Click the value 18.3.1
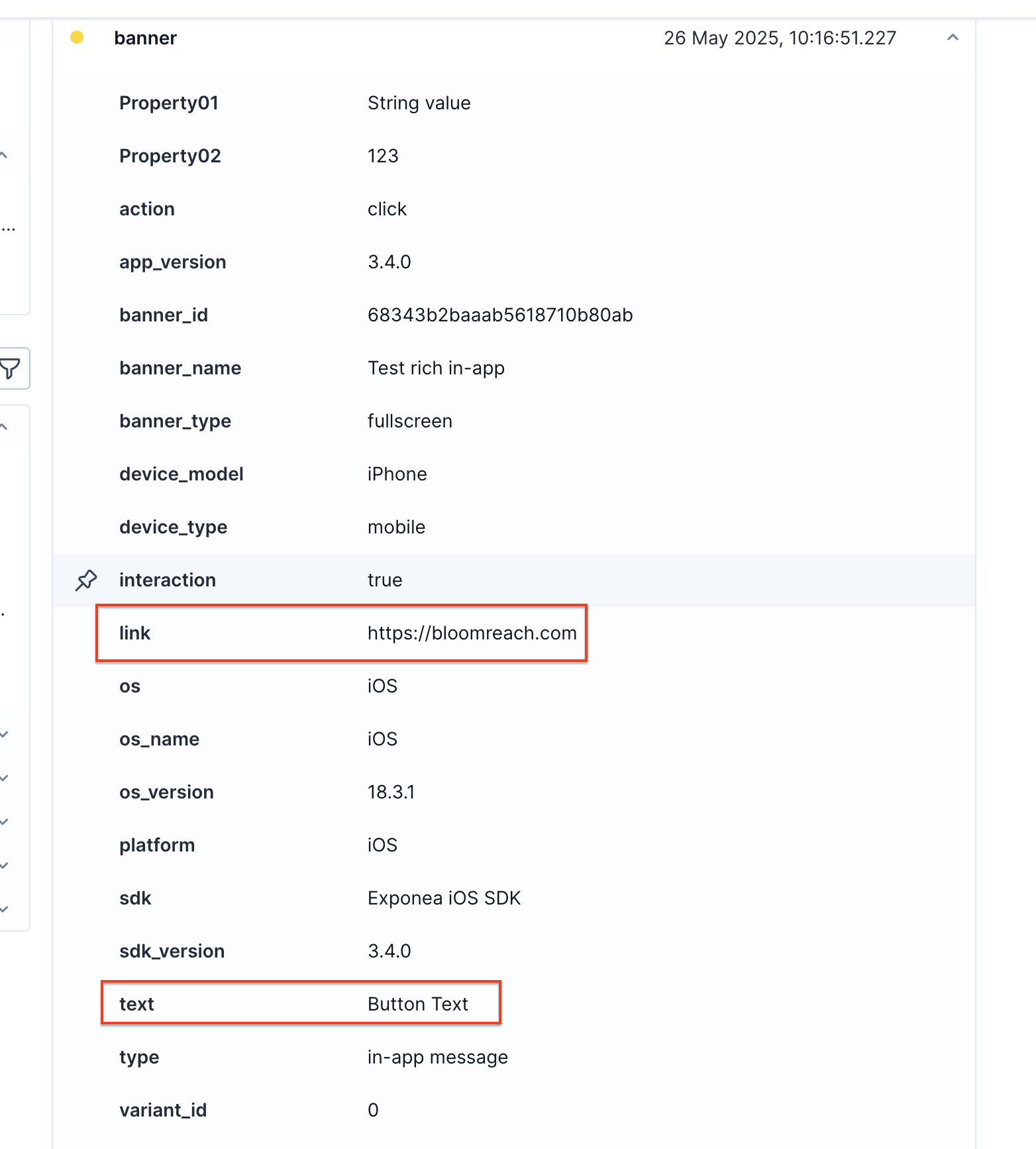Image resolution: width=1036 pixels, height=1149 pixels. point(391,792)
